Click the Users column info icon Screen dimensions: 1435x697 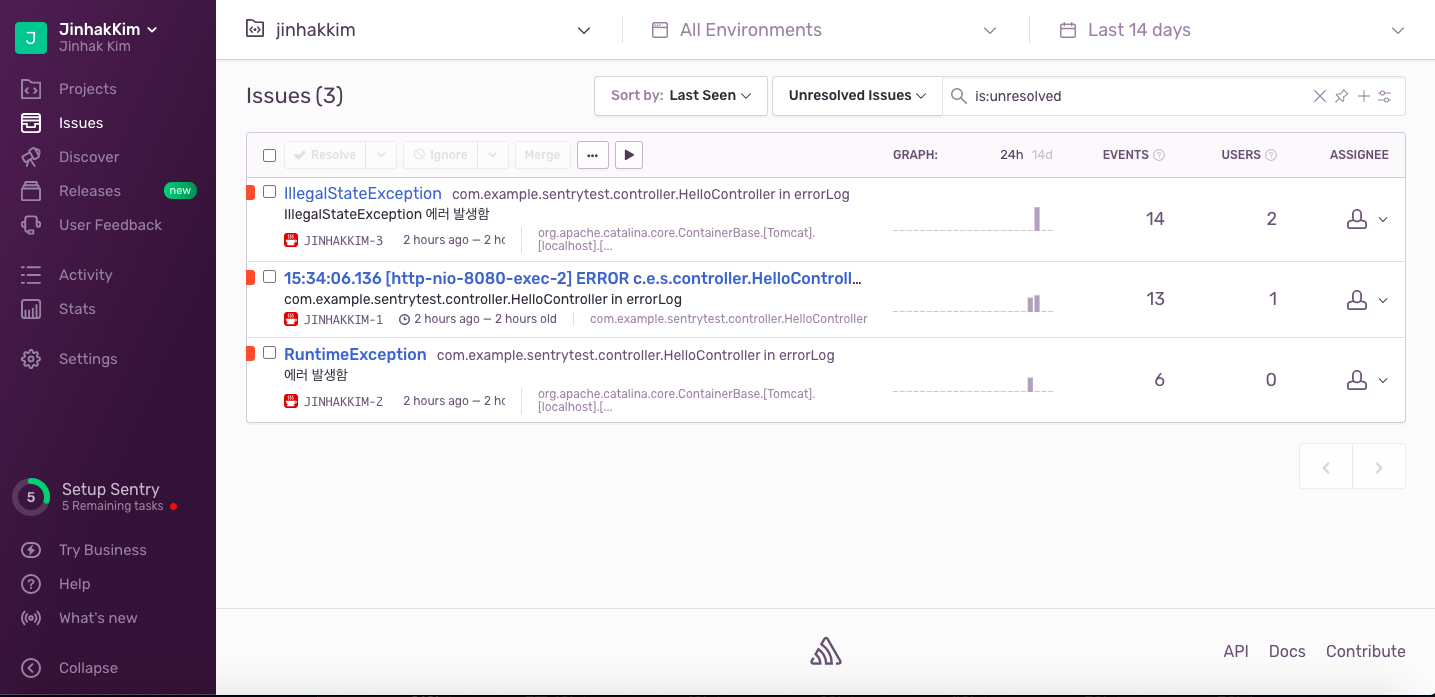click(1272, 155)
